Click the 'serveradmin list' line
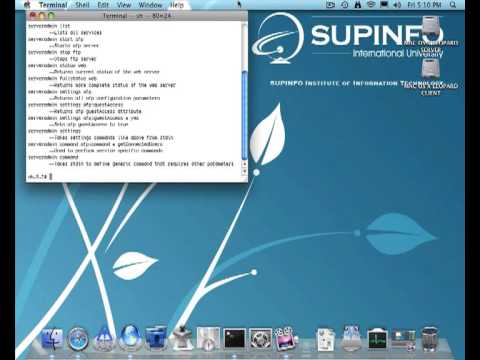The height and width of the screenshot is (360, 480). [49, 26]
